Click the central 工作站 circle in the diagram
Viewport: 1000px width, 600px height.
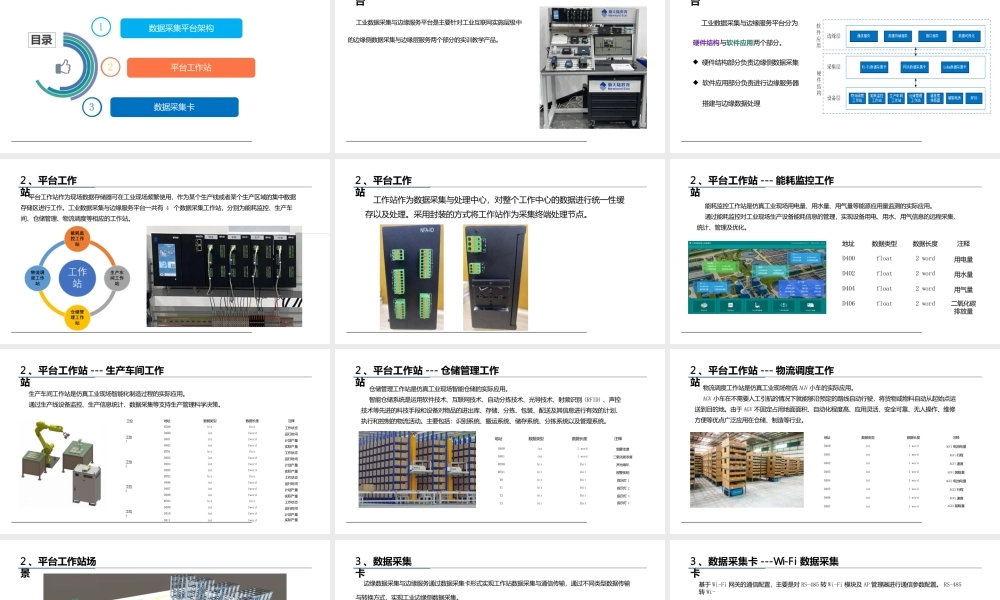77,277
